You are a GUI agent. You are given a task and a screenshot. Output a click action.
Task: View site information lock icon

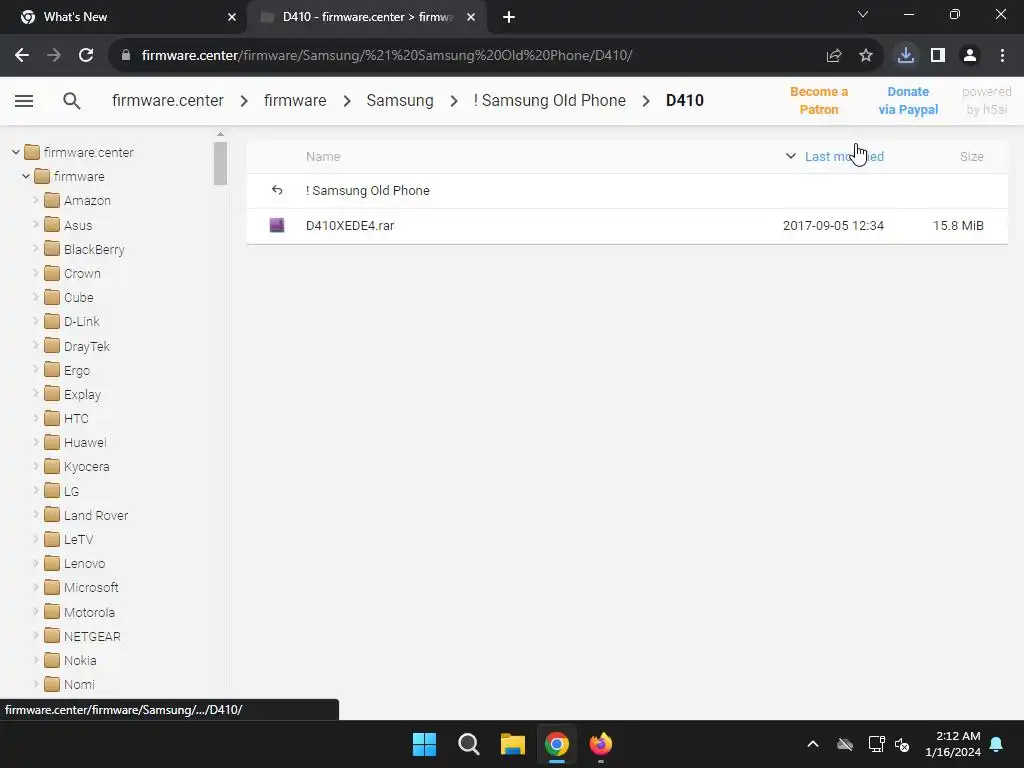(126, 56)
